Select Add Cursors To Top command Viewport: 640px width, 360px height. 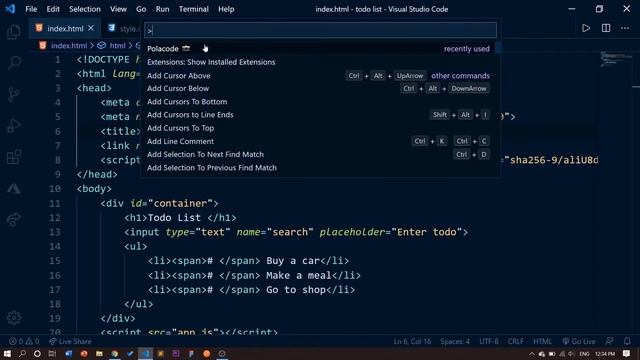pyautogui.click(x=320, y=128)
